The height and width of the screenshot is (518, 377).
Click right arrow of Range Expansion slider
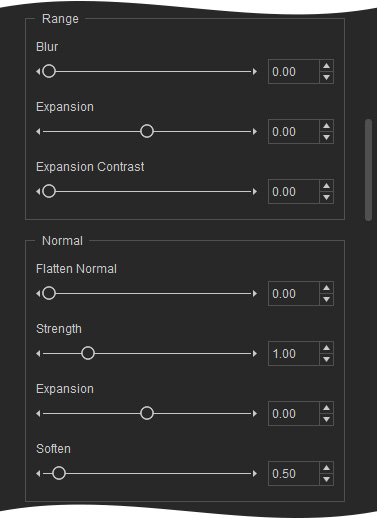[x=255, y=132]
